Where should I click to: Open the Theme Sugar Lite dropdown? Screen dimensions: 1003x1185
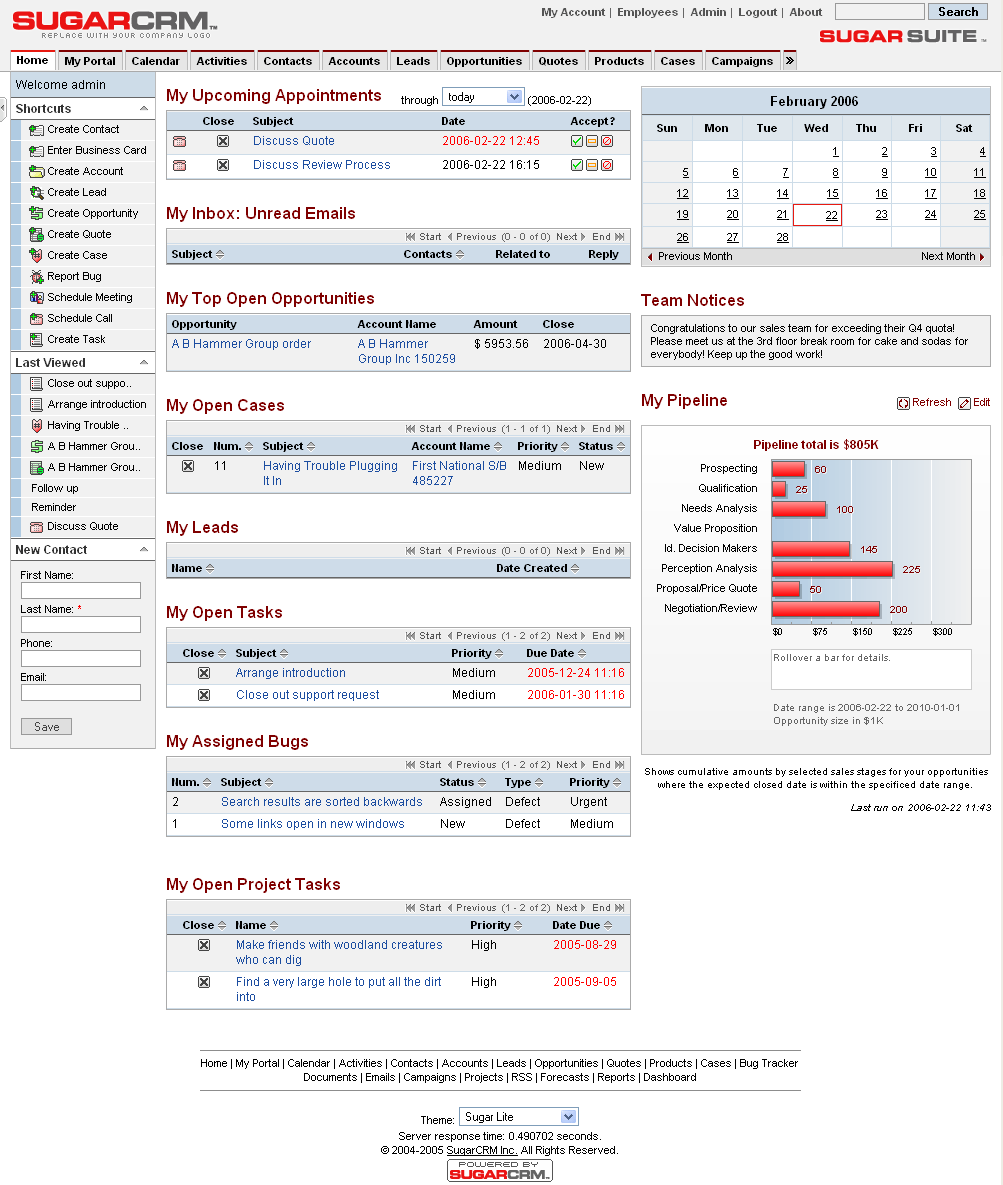[x=519, y=1117]
